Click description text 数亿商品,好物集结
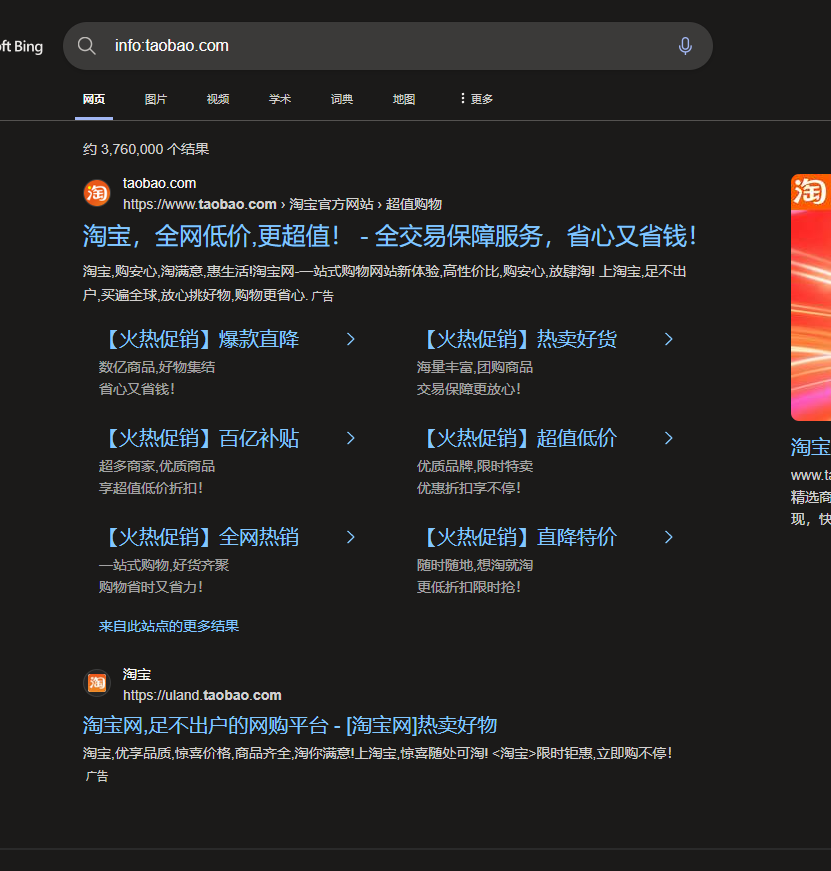 pos(157,367)
